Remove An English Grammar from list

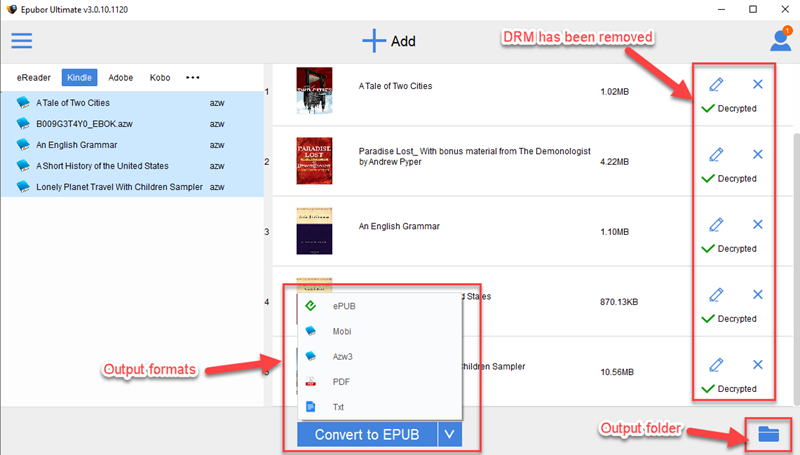758,224
